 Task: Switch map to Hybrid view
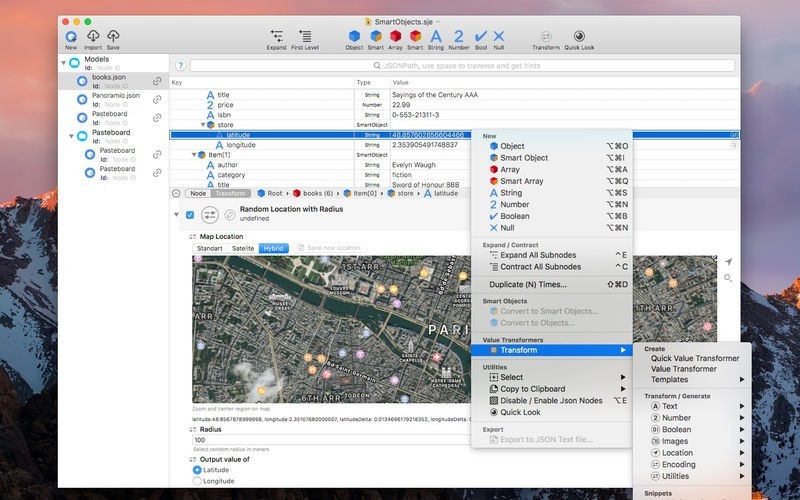[x=273, y=248]
